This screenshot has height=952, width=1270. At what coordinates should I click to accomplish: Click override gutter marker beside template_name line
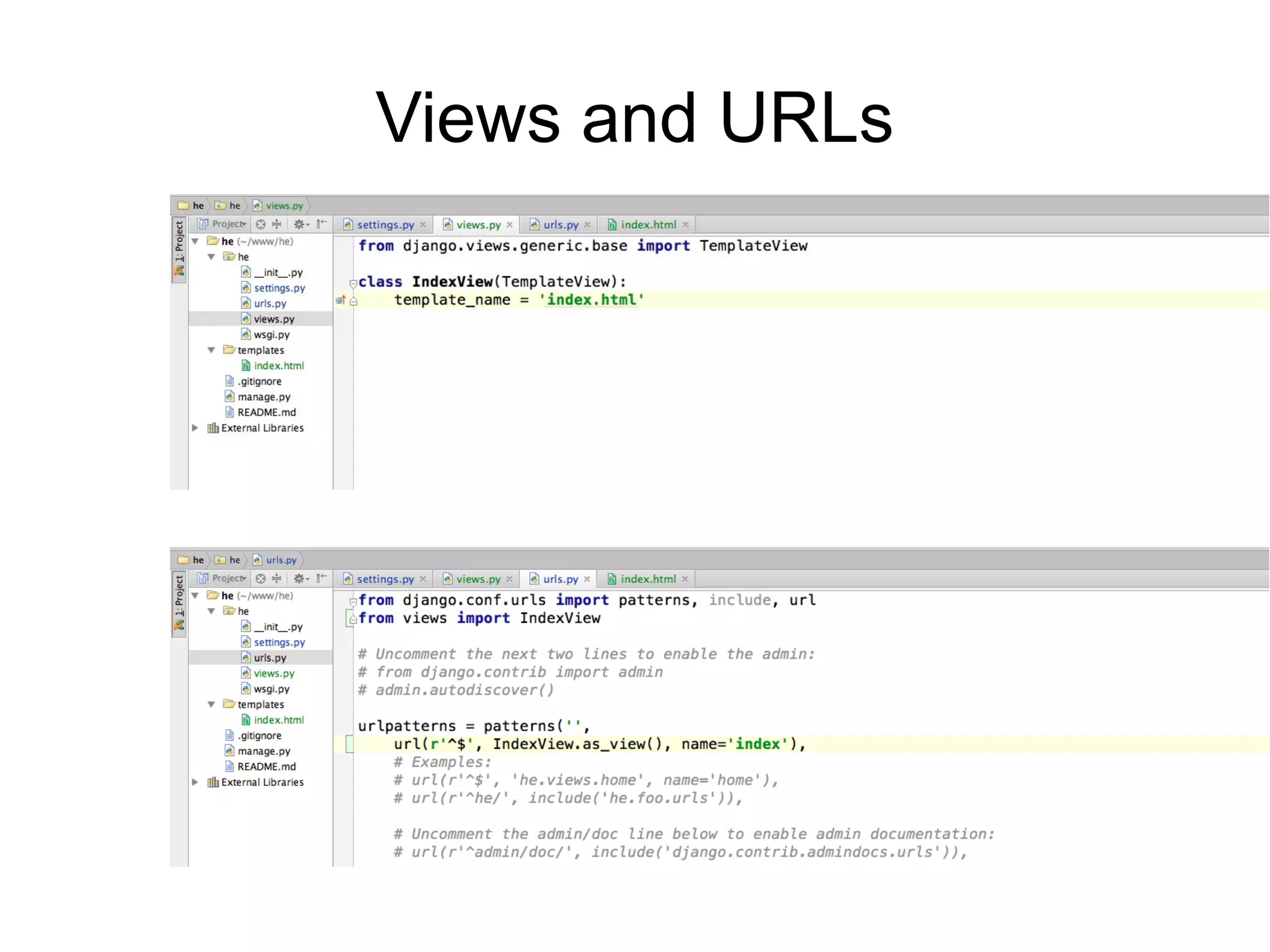point(340,301)
